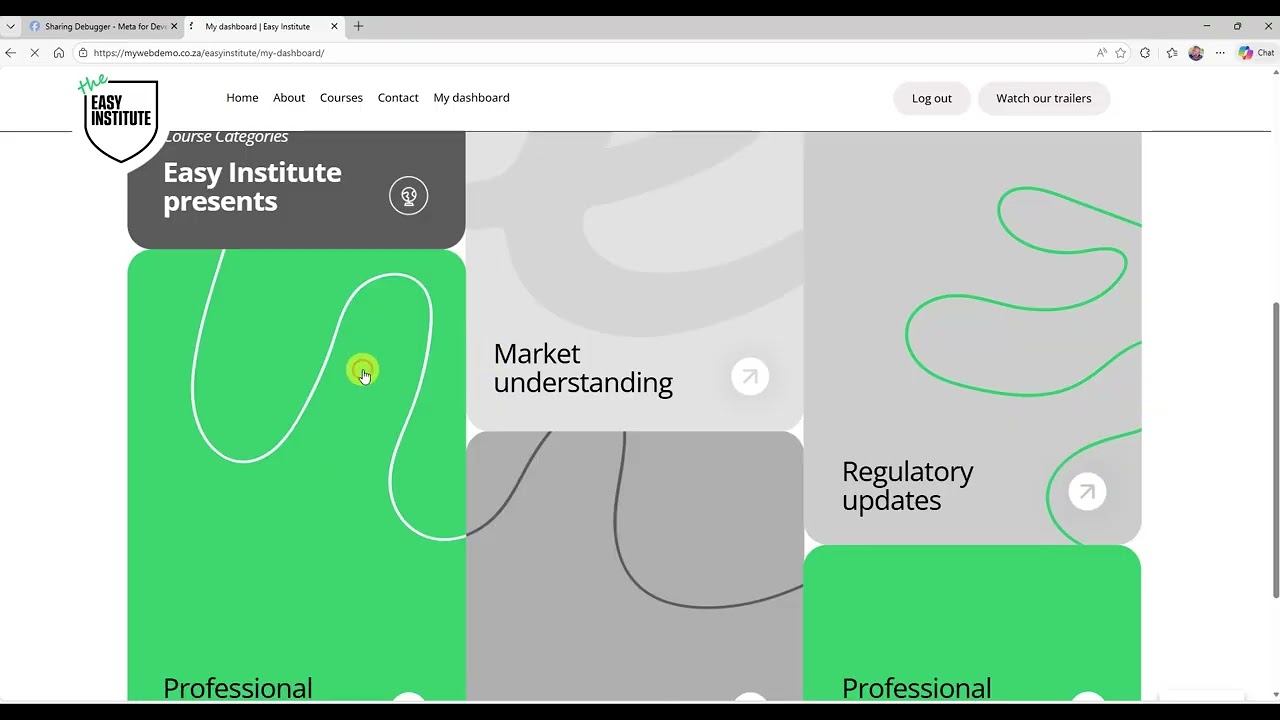The height and width of the screenshot is (720, 1280).
Task: Select the My dashboard Easy Institute tab
Action: (x=266, y=26)
